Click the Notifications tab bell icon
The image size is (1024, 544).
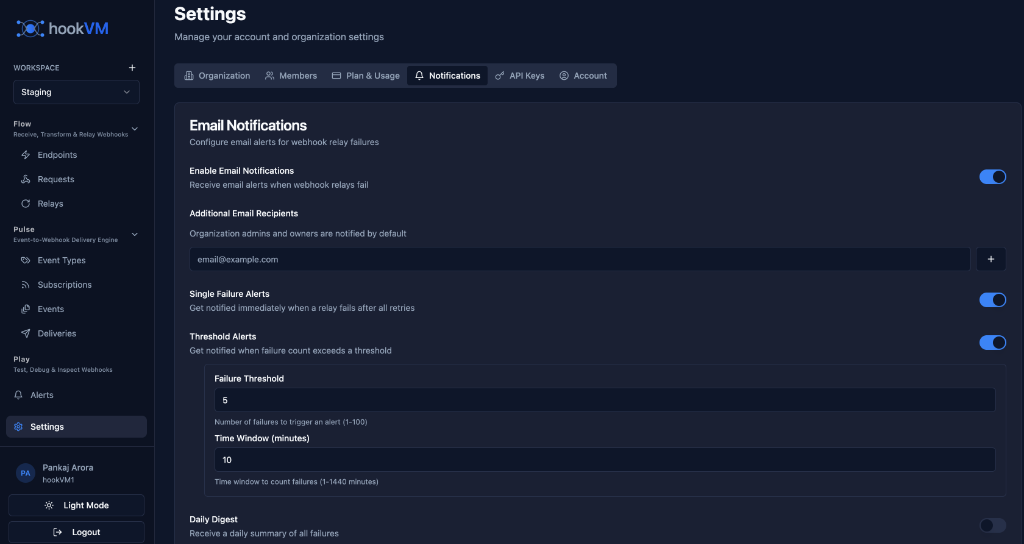tap(419, 76)
